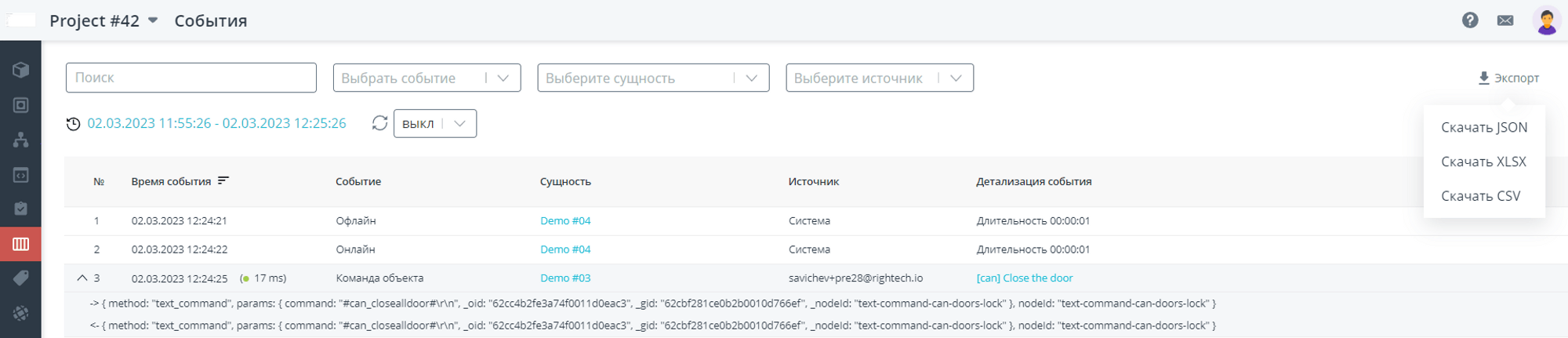The width and height of the screenshot is (1568, 338).
Task: Choose Скачать JSON from export menu
Action: click(1484, 127)
